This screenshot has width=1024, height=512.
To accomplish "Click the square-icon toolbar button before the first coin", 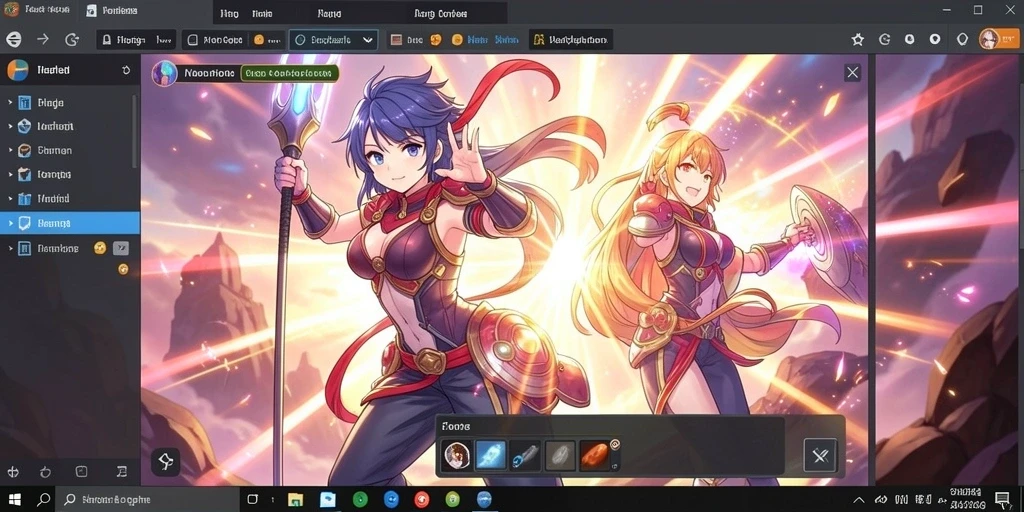I will point(215,40).
